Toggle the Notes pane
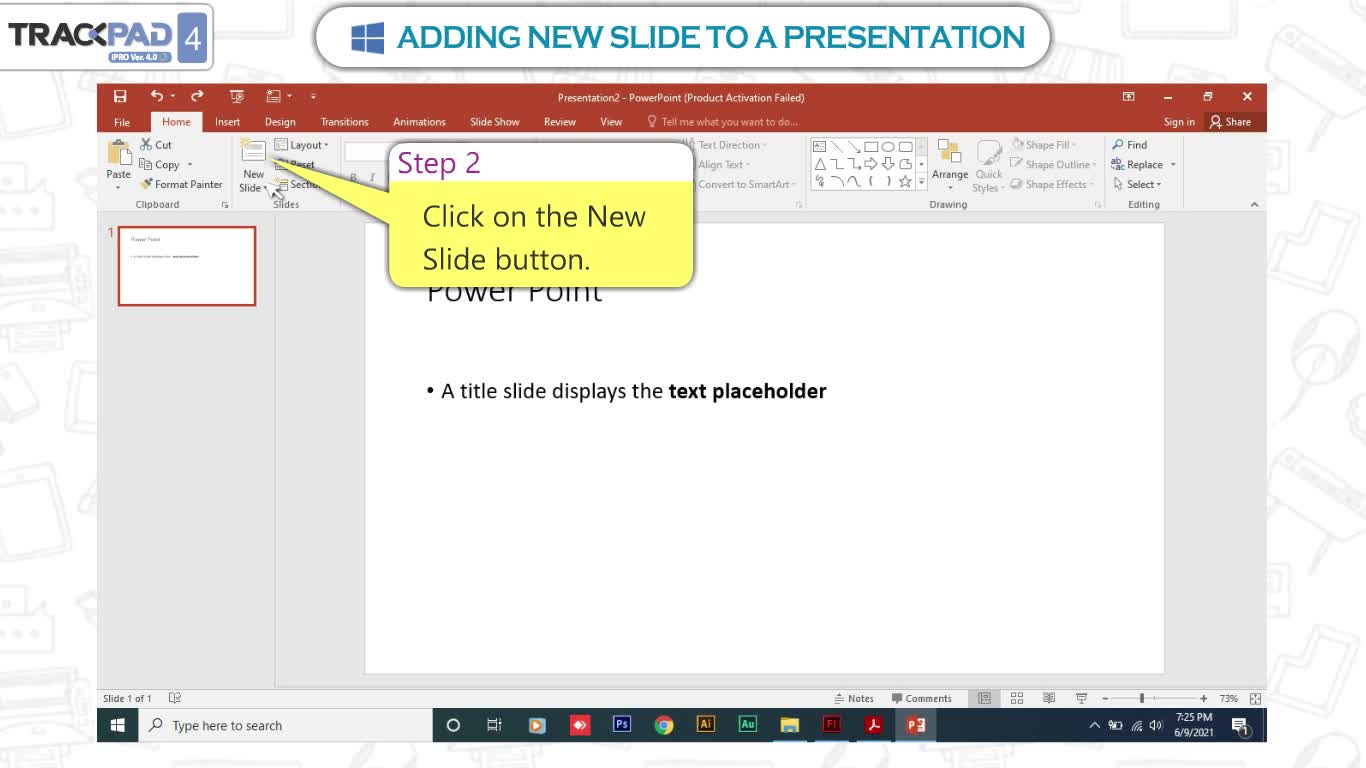 click(854, 698)
